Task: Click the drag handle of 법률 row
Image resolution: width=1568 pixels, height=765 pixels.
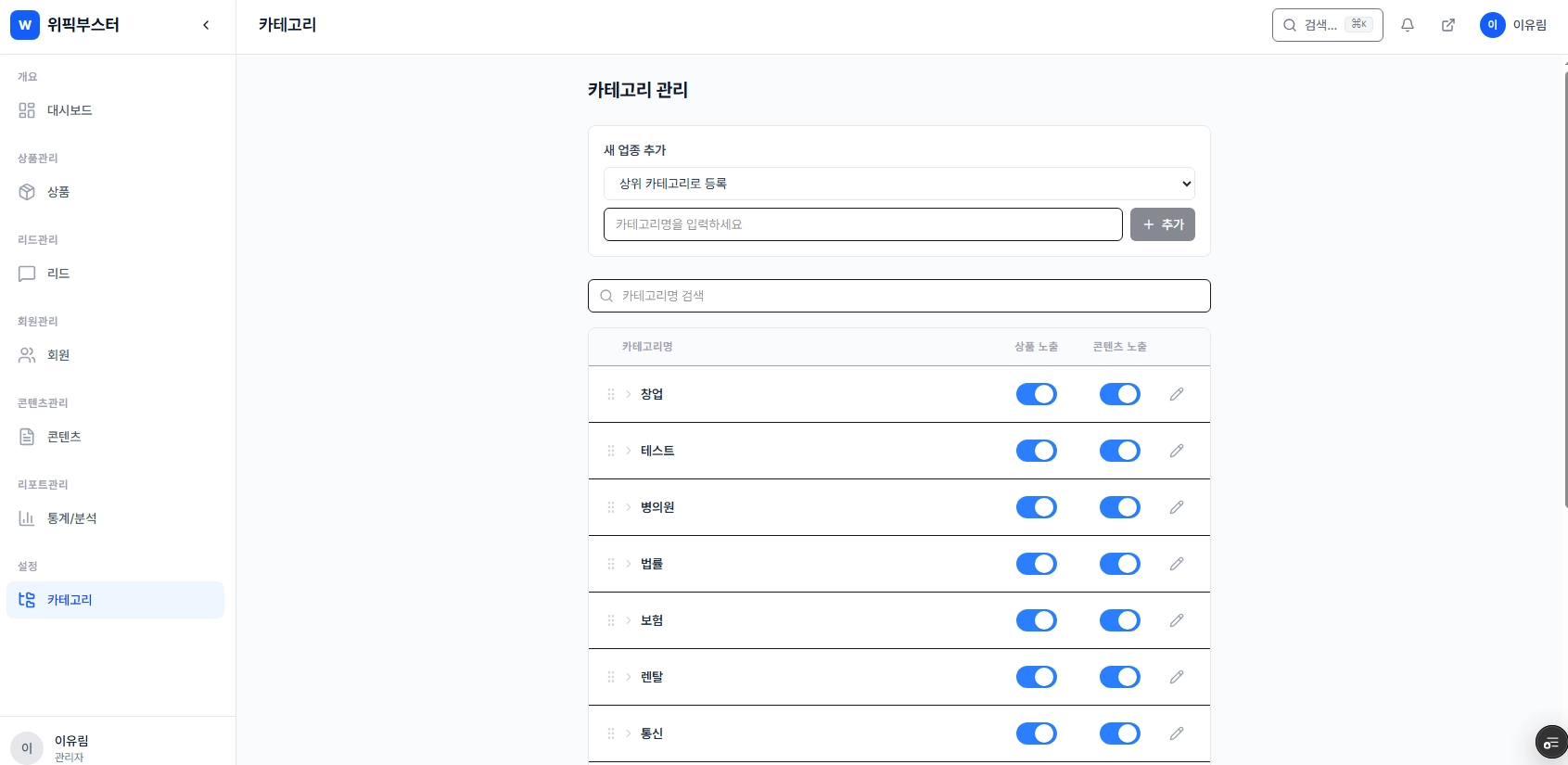Action: (x=611, y=564)
